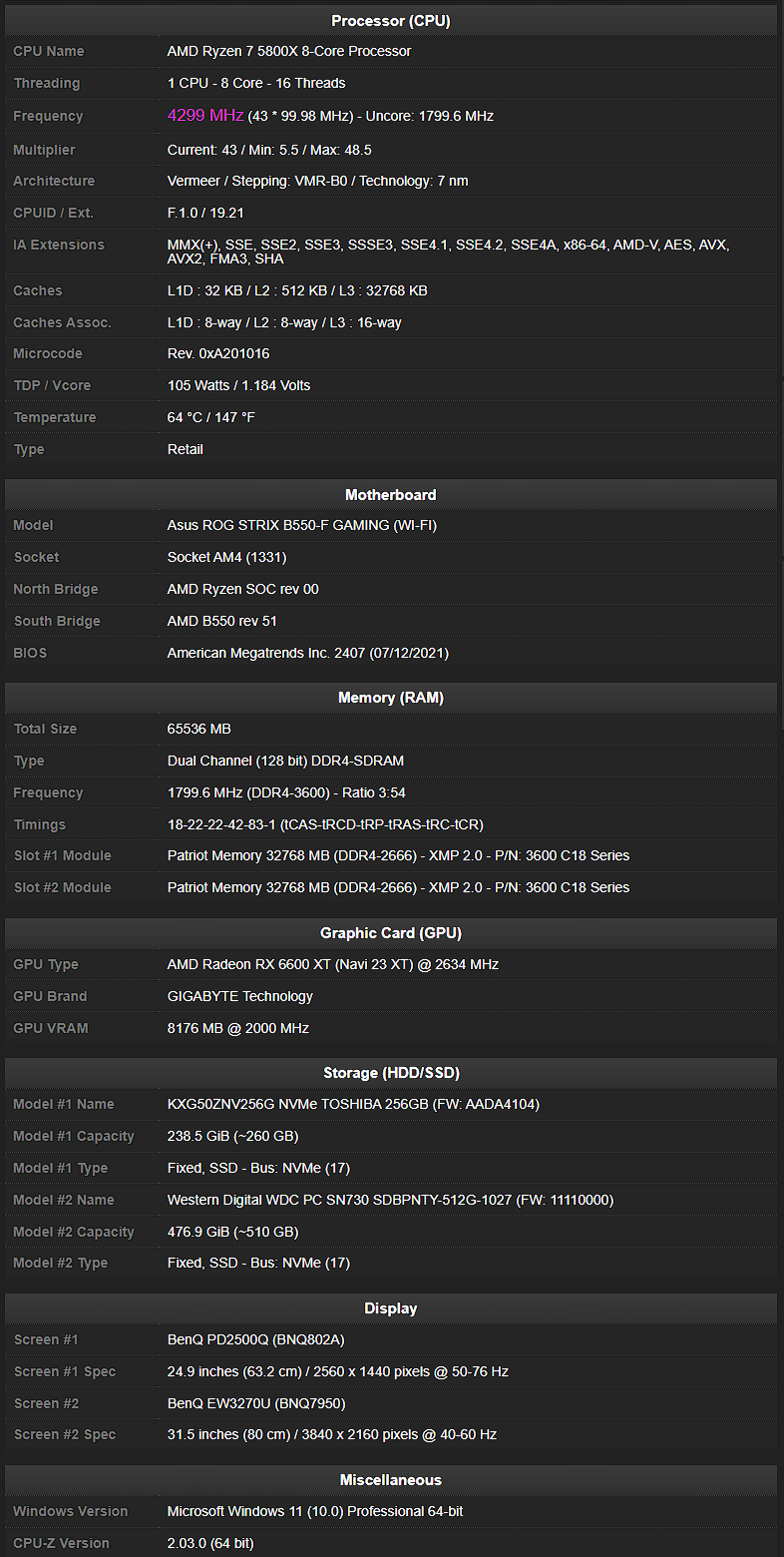784x1557 pixels.
Task: Click the 4299 MHz frequency value
Action: point(205,115)
